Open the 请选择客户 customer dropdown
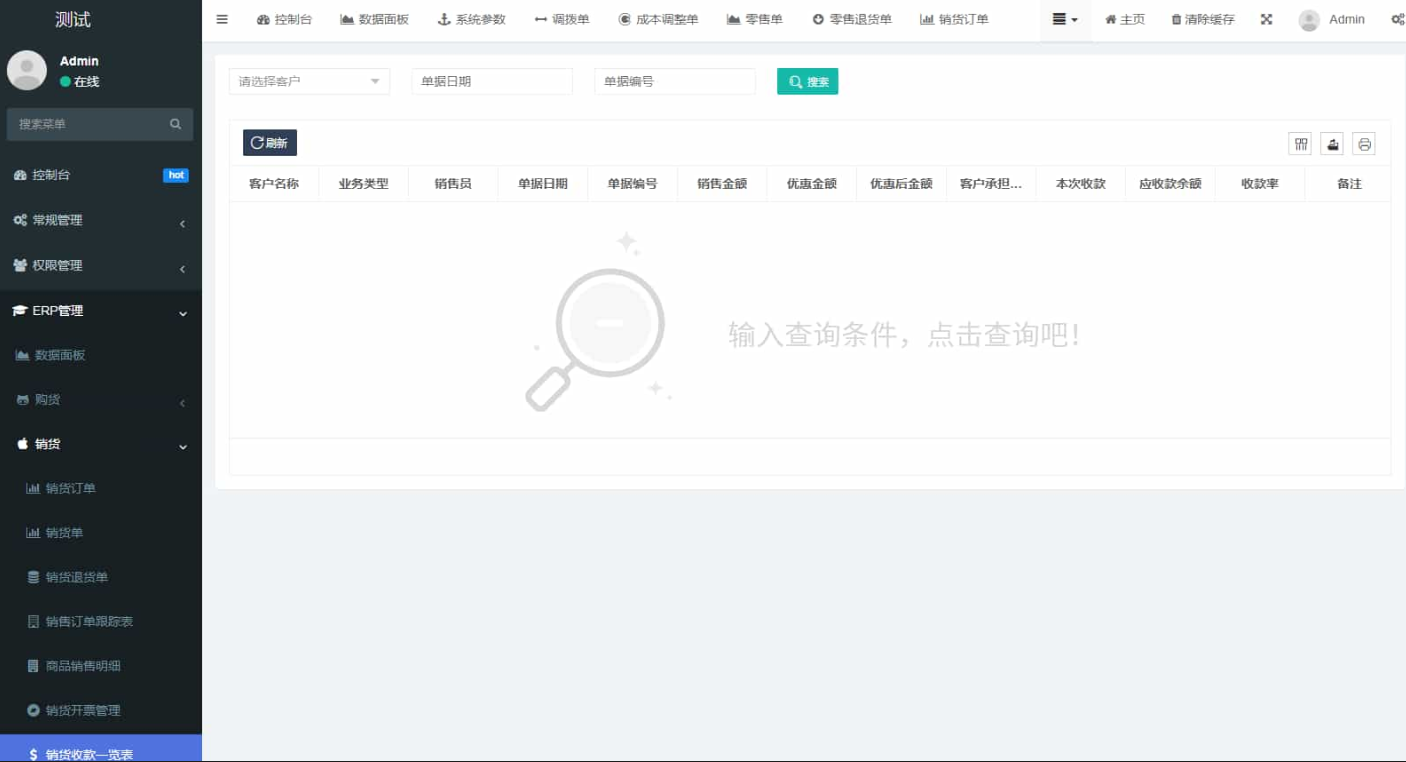1406x762 pixels. (308, 81)
